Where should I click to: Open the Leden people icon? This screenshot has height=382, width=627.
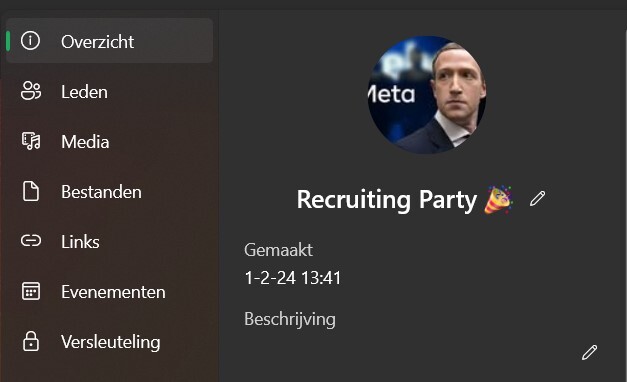click(31, 91)
